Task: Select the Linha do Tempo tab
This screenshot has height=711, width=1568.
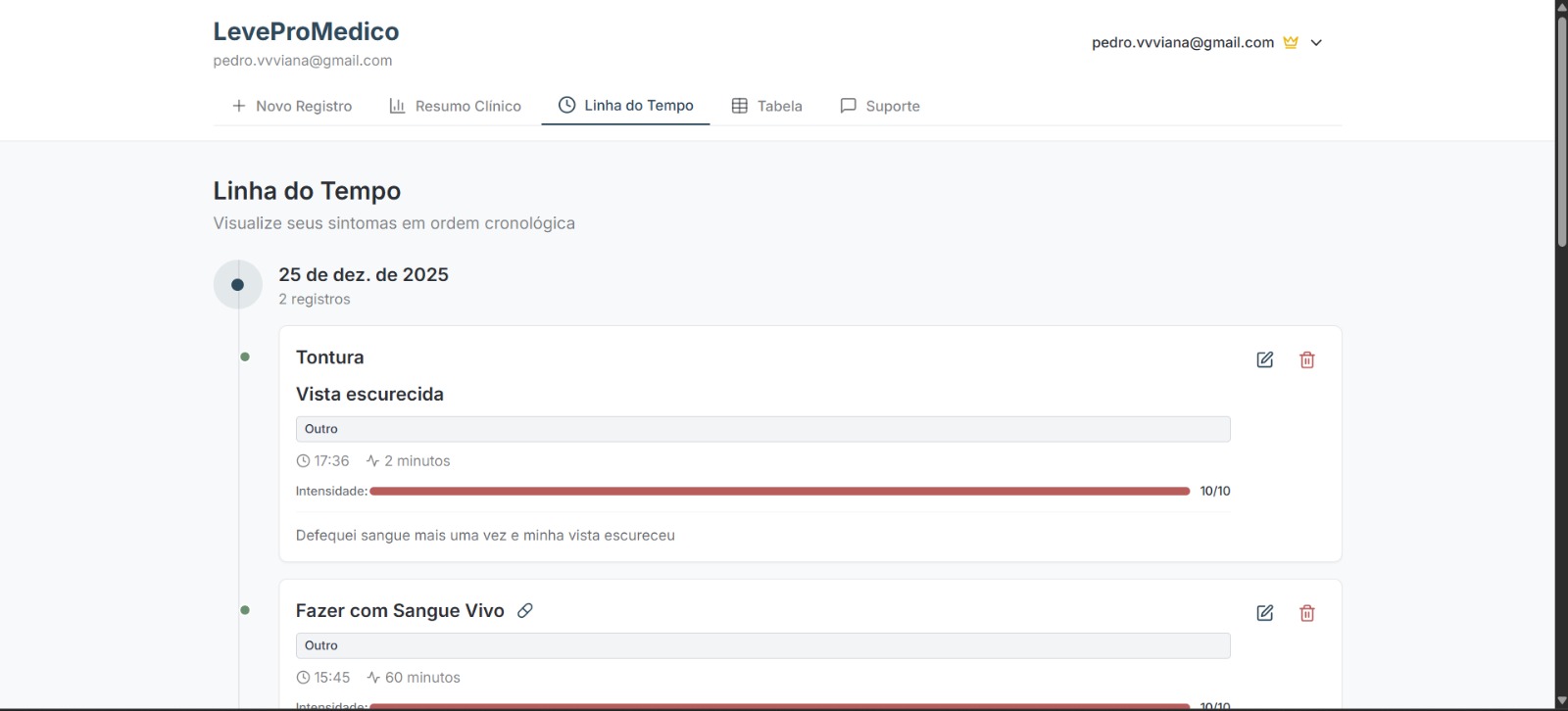Action: coord(625,106)
